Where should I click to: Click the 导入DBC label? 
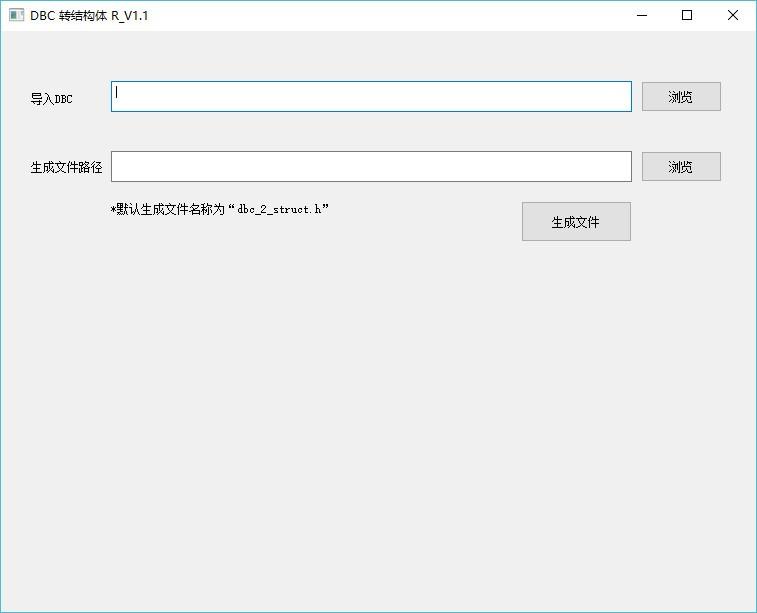coord(51,99)
